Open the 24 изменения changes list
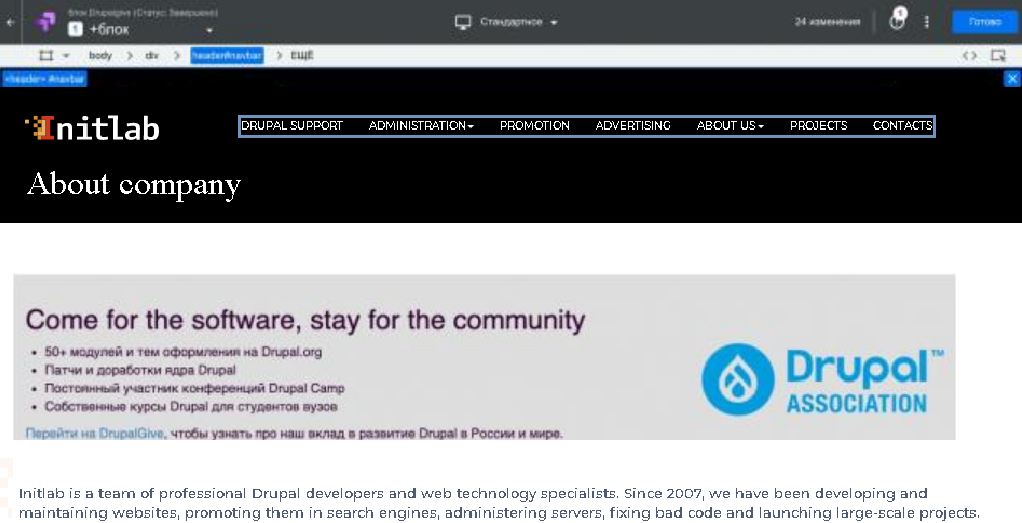This screenshot has width=1022, height=523. click(827, 22)
